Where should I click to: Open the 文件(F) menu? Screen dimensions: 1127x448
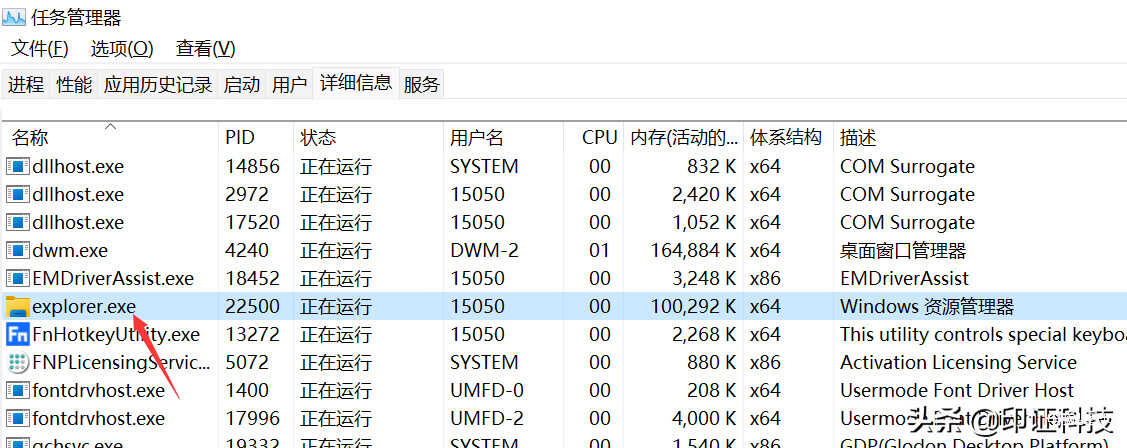40,49
